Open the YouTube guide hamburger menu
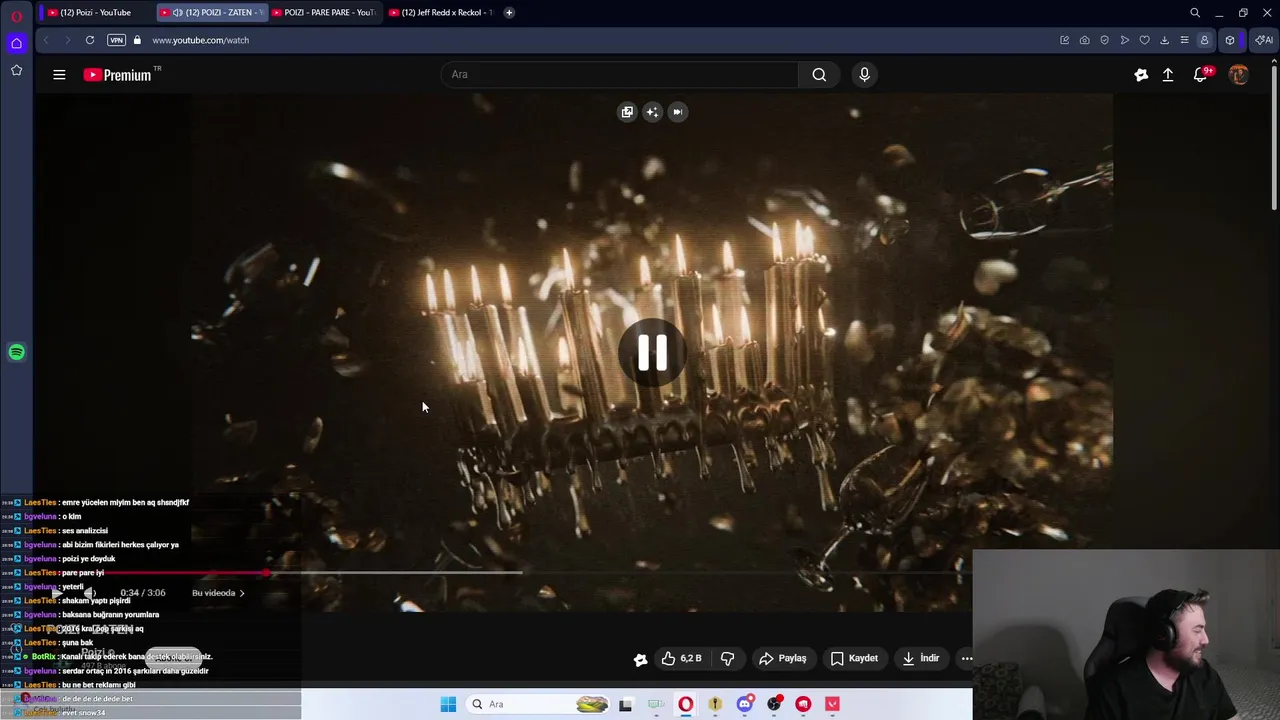Screen dimensions: 1280x720 tap(59, 74)
